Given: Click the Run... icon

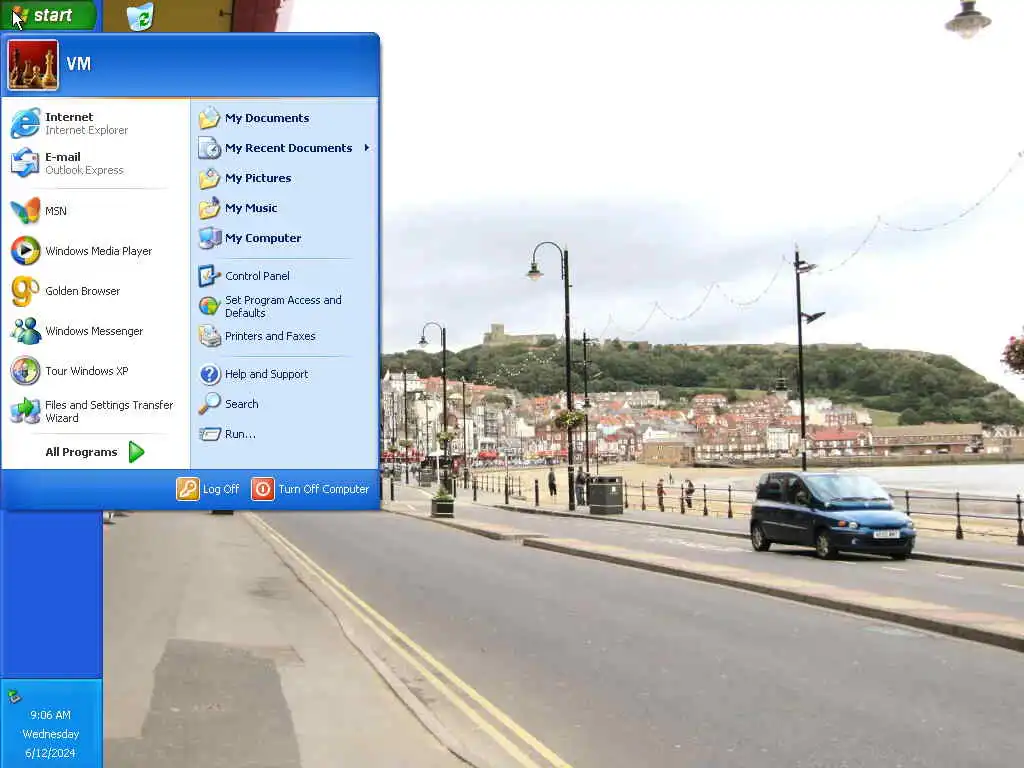Looking at the screenshot, I should click(209, 434).
